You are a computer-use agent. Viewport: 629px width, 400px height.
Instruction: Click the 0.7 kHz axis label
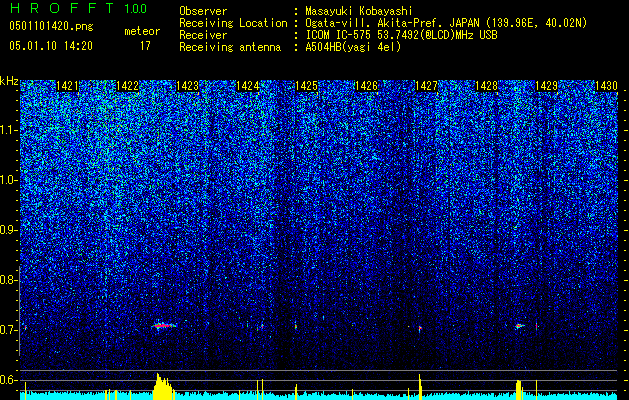pos(8,330)
